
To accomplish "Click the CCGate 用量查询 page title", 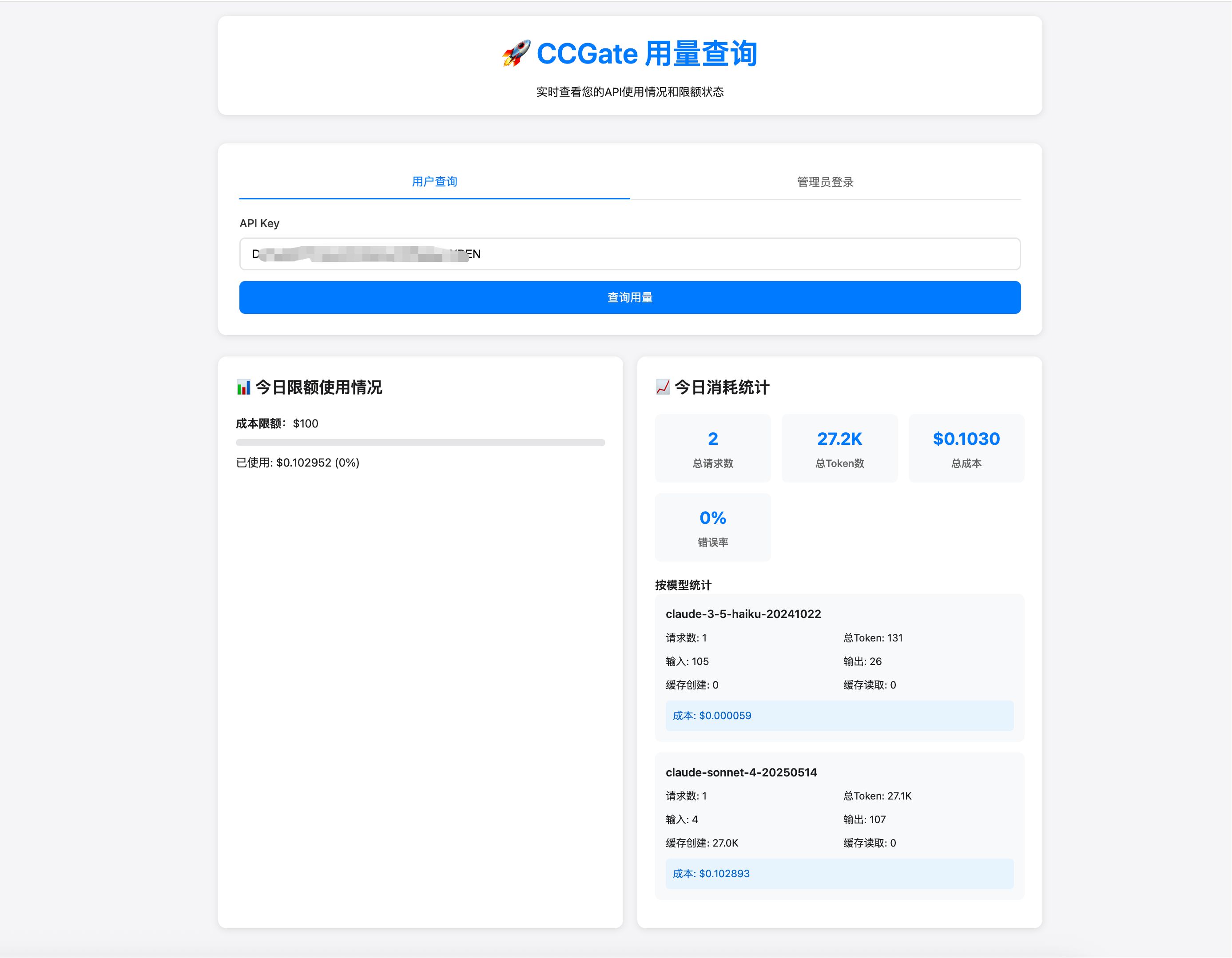I will pos(646,54).
